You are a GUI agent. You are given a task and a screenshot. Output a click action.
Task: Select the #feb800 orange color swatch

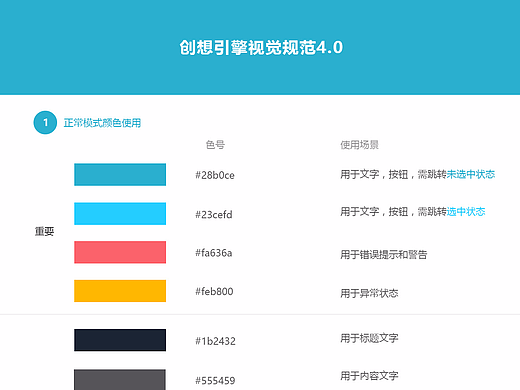[x=120, y=291]
